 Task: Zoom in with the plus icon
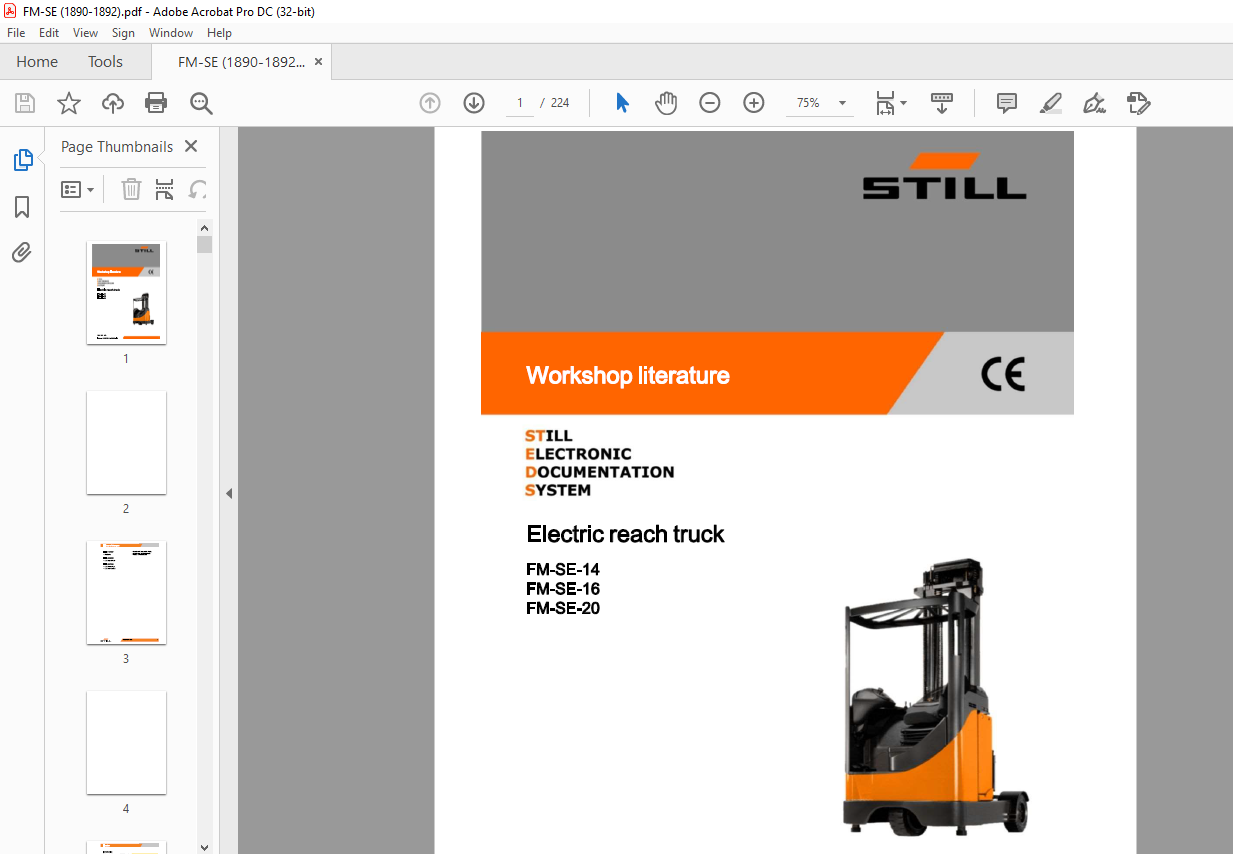click(x=754, y=103)
